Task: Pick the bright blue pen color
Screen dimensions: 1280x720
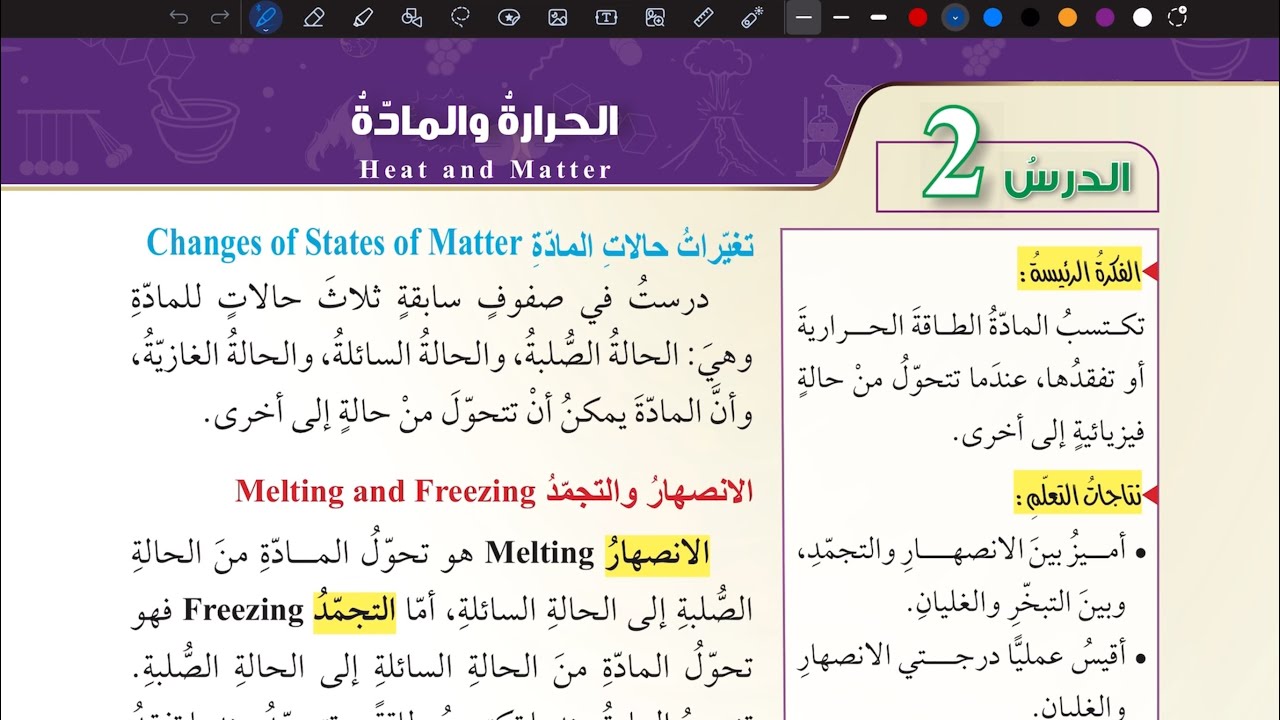Action: pyautogui.click(x=993, y=17)
